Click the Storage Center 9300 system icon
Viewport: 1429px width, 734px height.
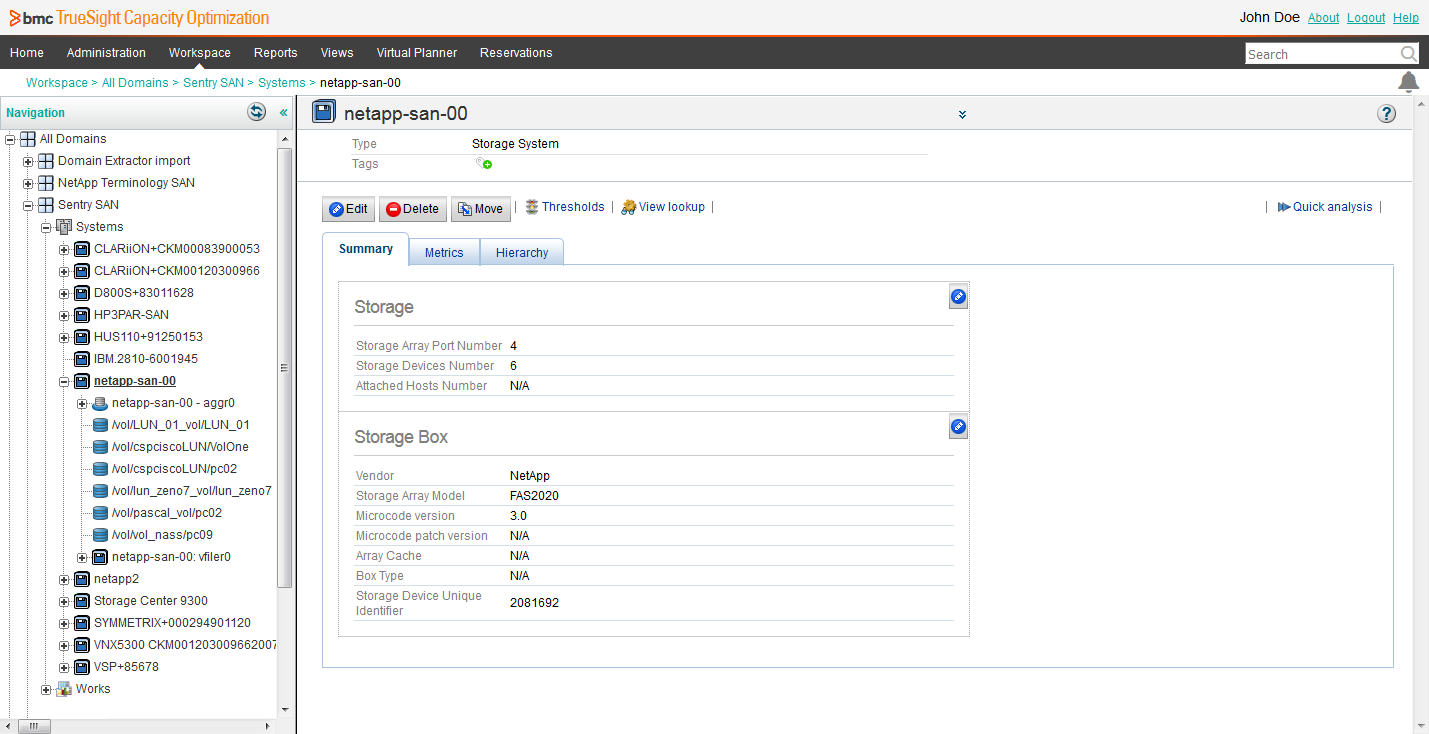pos(82,601)
